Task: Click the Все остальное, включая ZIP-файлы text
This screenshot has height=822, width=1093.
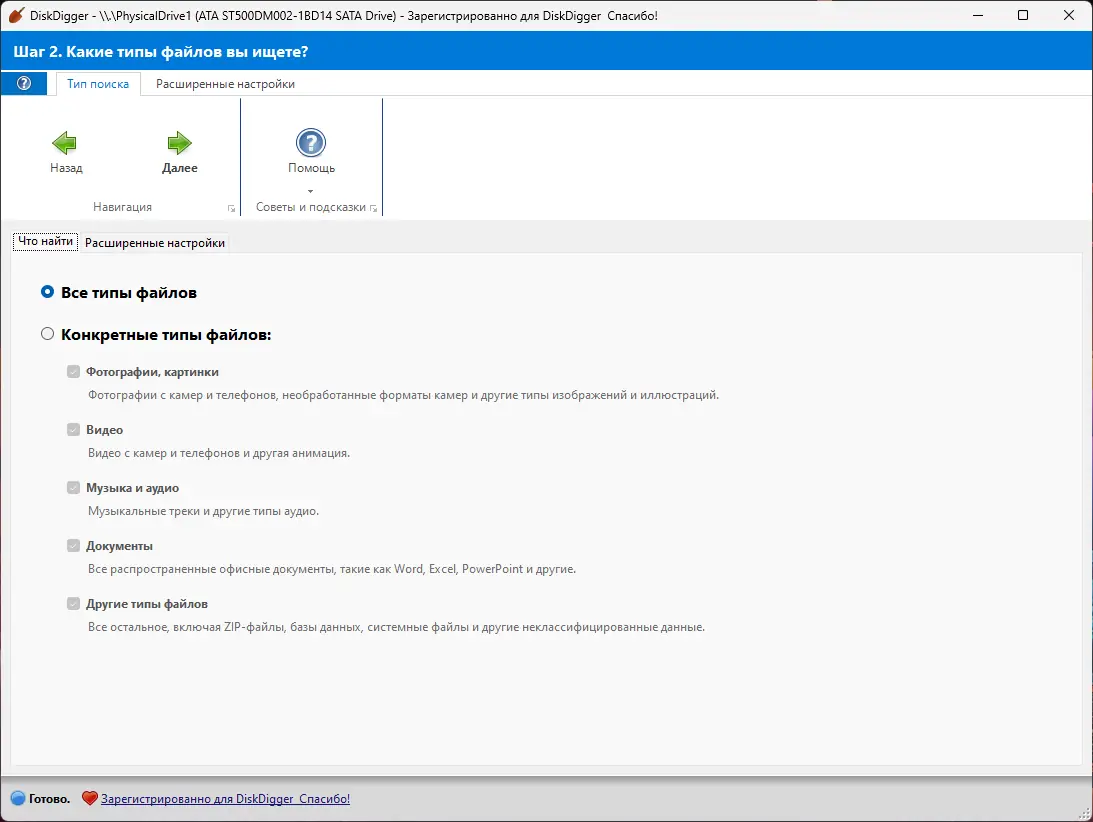Action: (x=396, y=626)
